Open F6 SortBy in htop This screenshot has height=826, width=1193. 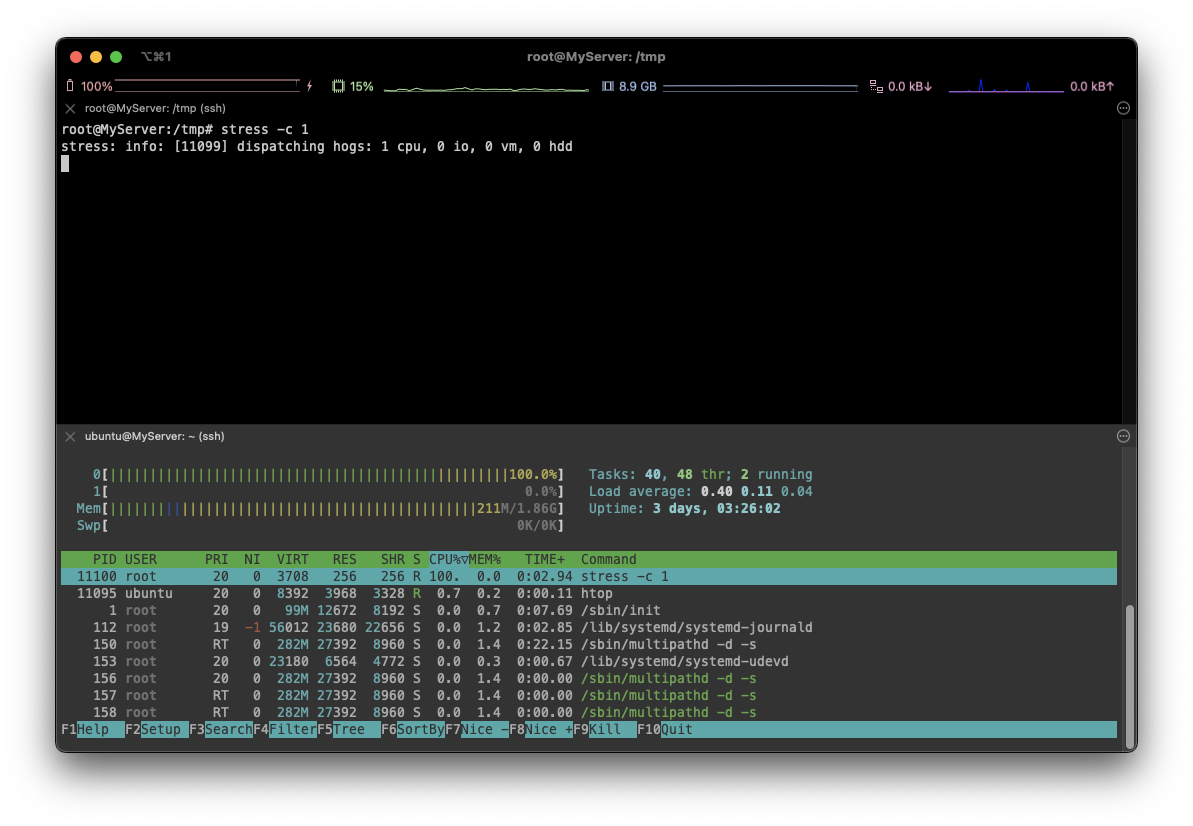pyautogui.click(x=412, y=729)
